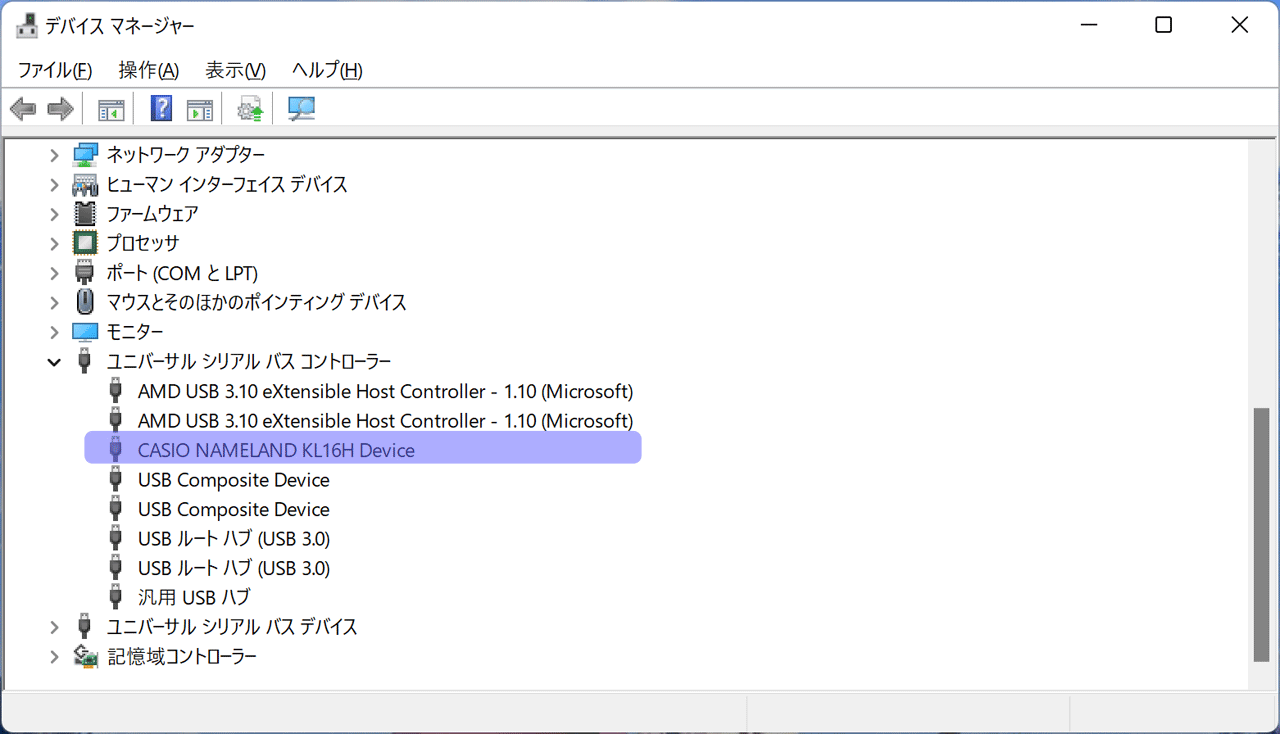
Task: Close the Device Manager window
Action: [1239, 26]
